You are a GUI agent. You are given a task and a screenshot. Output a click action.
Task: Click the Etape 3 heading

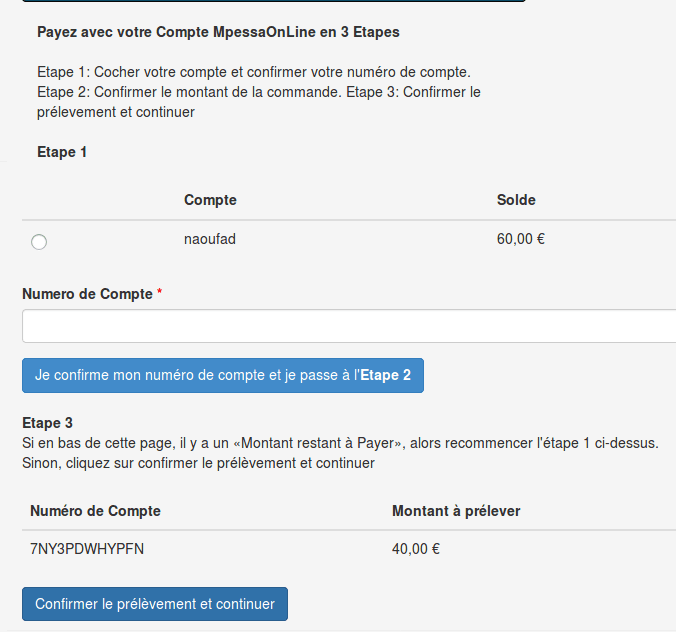pos(47,423)
